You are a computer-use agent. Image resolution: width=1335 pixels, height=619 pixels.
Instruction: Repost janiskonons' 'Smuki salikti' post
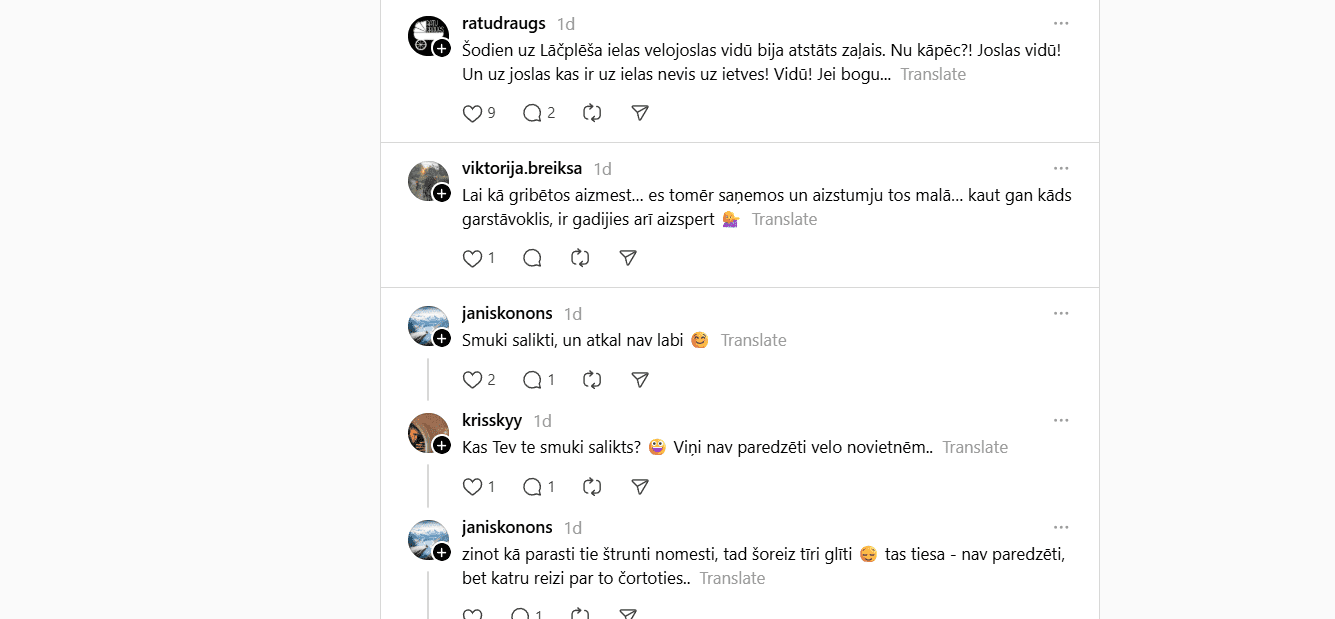pos(592,380)
